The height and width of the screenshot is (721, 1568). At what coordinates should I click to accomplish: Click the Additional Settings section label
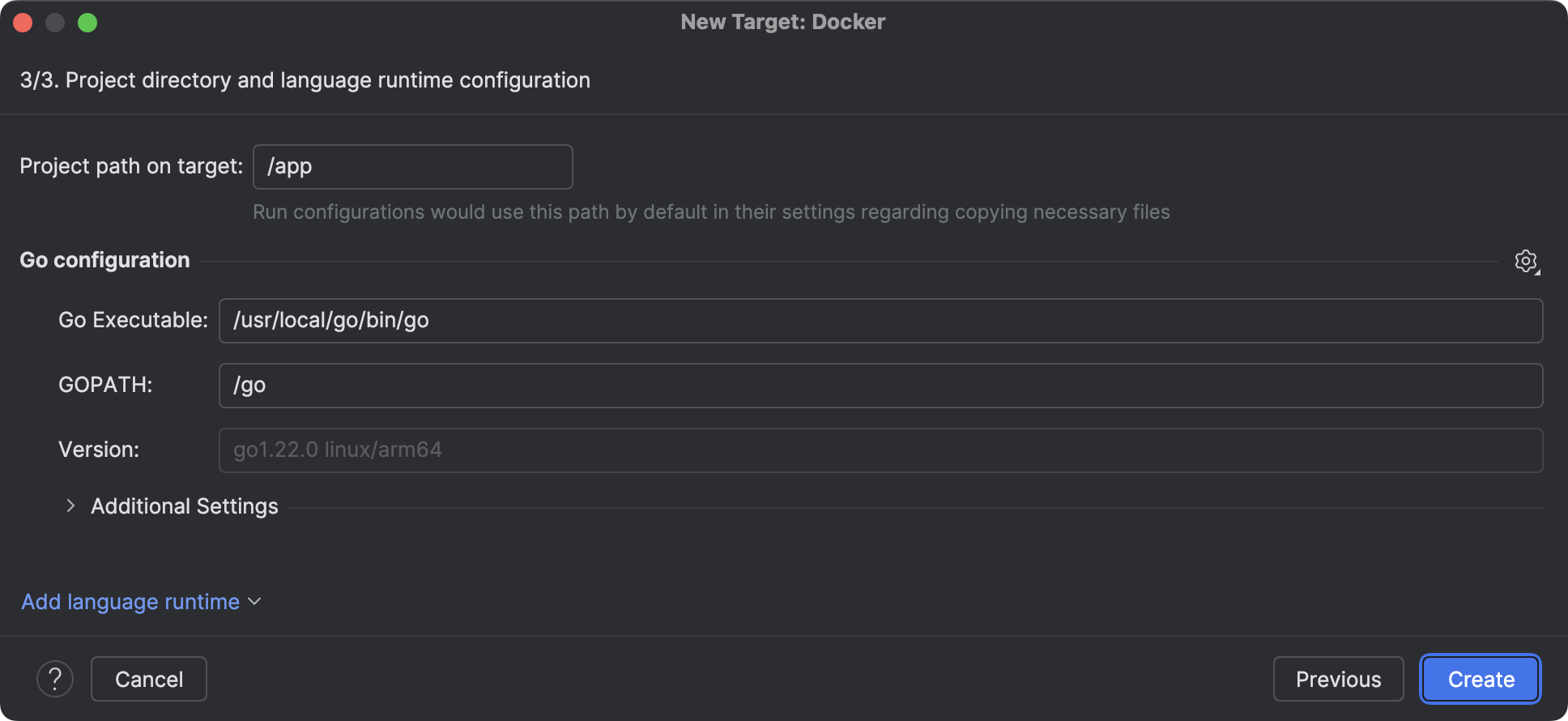pos(185,506)
